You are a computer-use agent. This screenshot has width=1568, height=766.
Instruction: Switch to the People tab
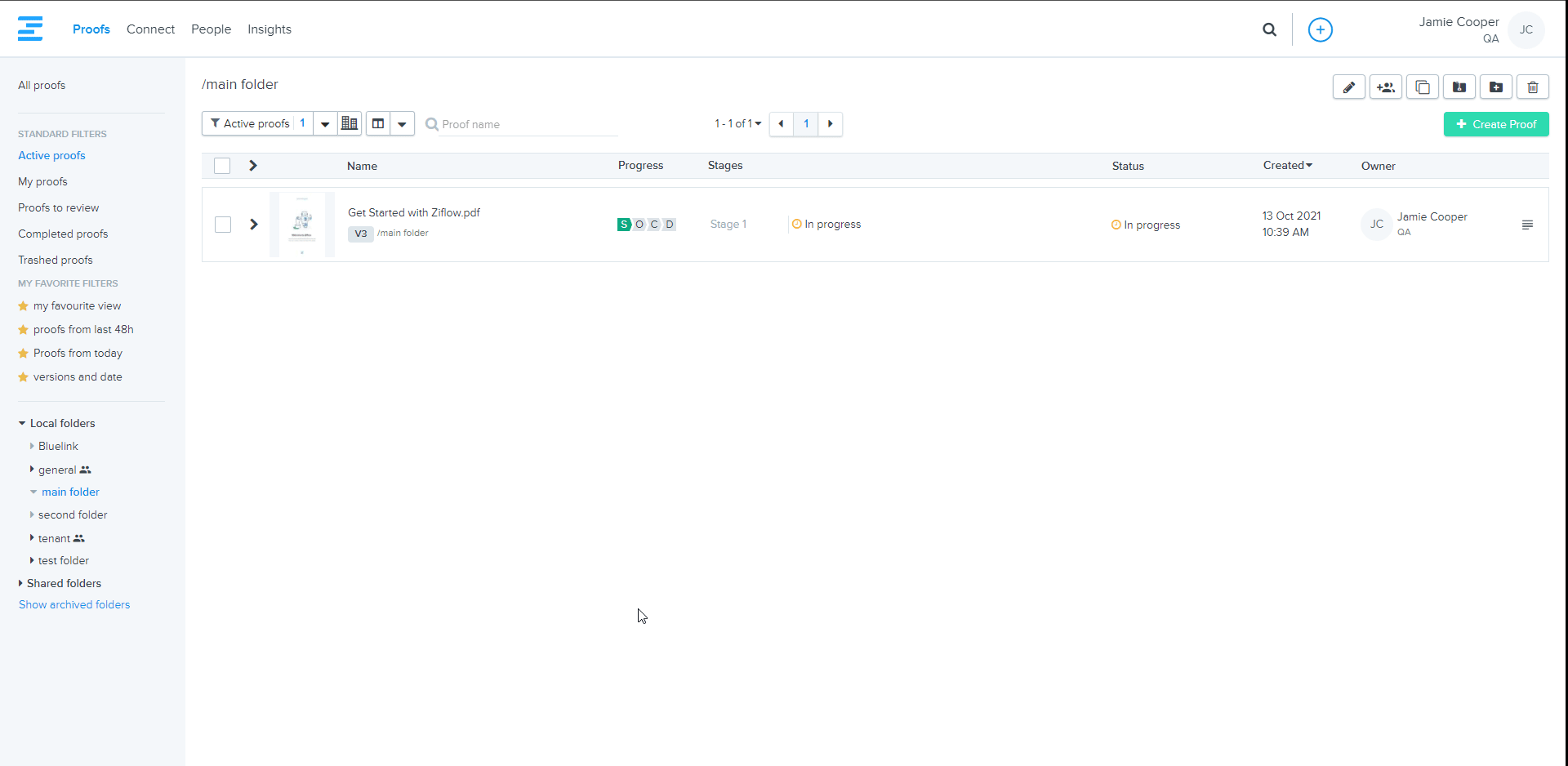coord(211,29)
